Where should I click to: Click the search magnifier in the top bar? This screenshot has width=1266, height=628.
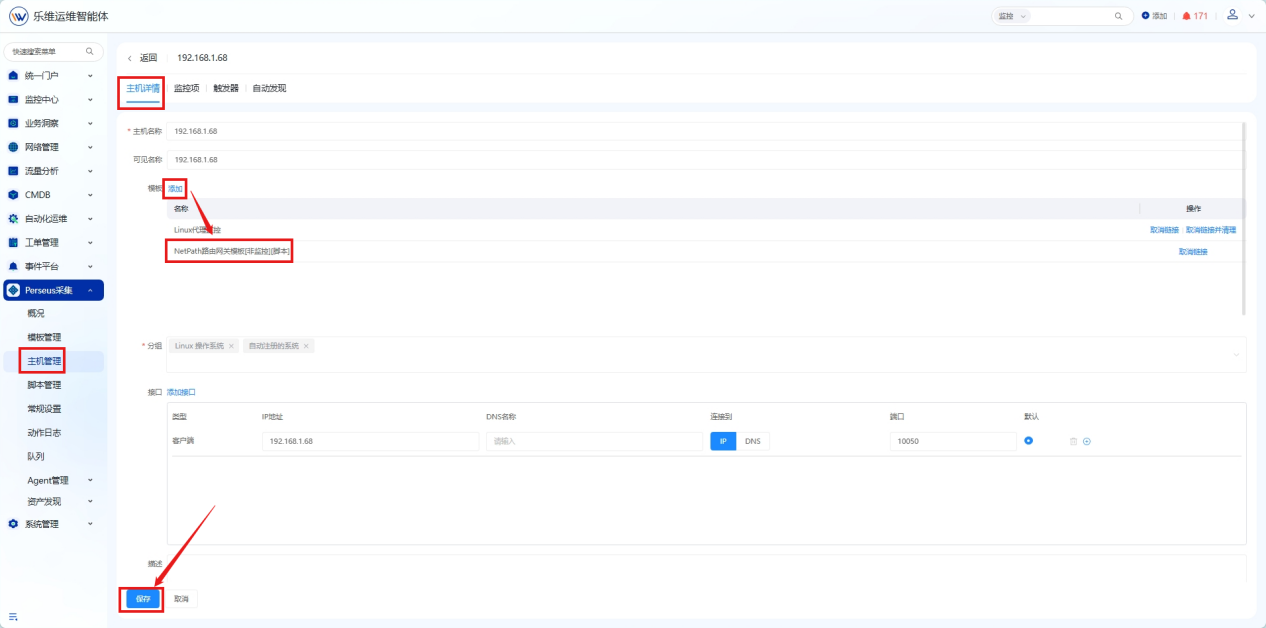pyautogui.click(x=1118, y=16)
